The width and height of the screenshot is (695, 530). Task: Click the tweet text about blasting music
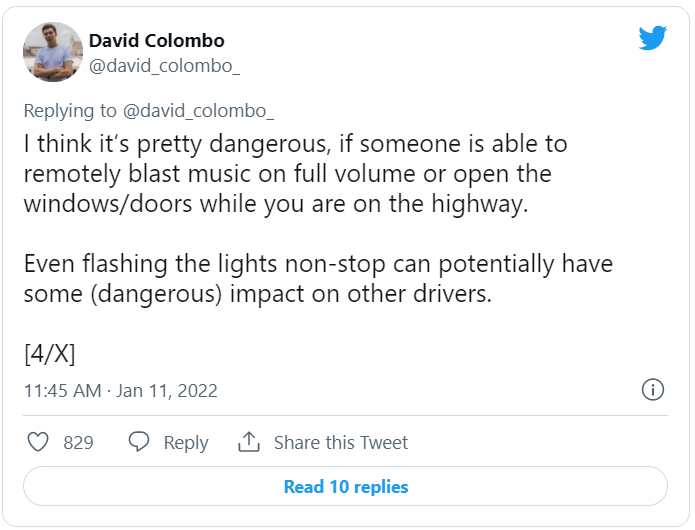[x=296, y=174]
